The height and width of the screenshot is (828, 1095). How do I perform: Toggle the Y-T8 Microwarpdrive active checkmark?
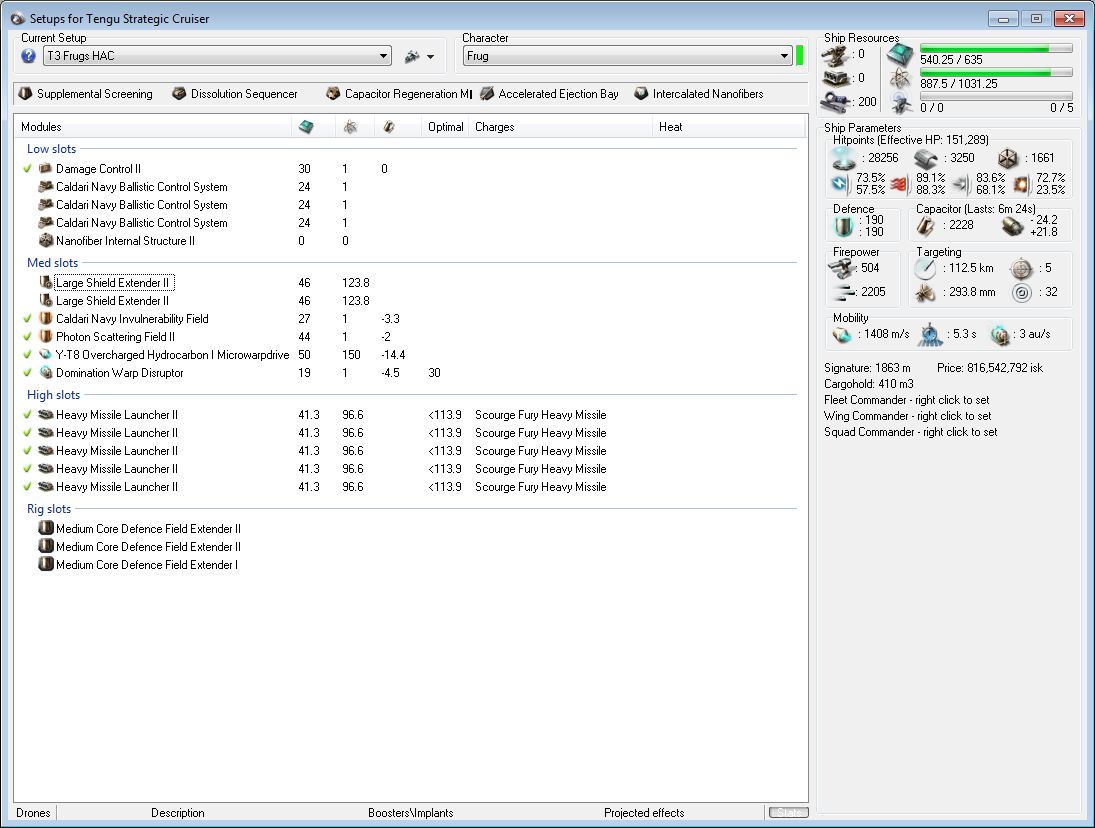27,355
